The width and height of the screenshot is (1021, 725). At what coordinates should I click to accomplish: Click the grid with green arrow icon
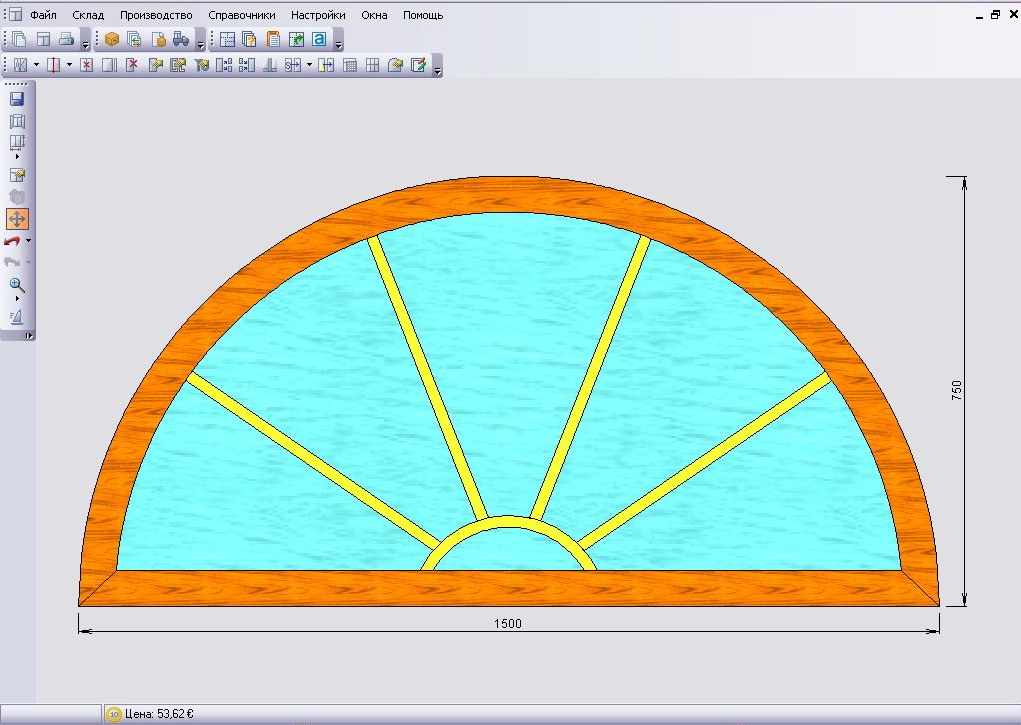pyautogui.click(x=296, y=40)
